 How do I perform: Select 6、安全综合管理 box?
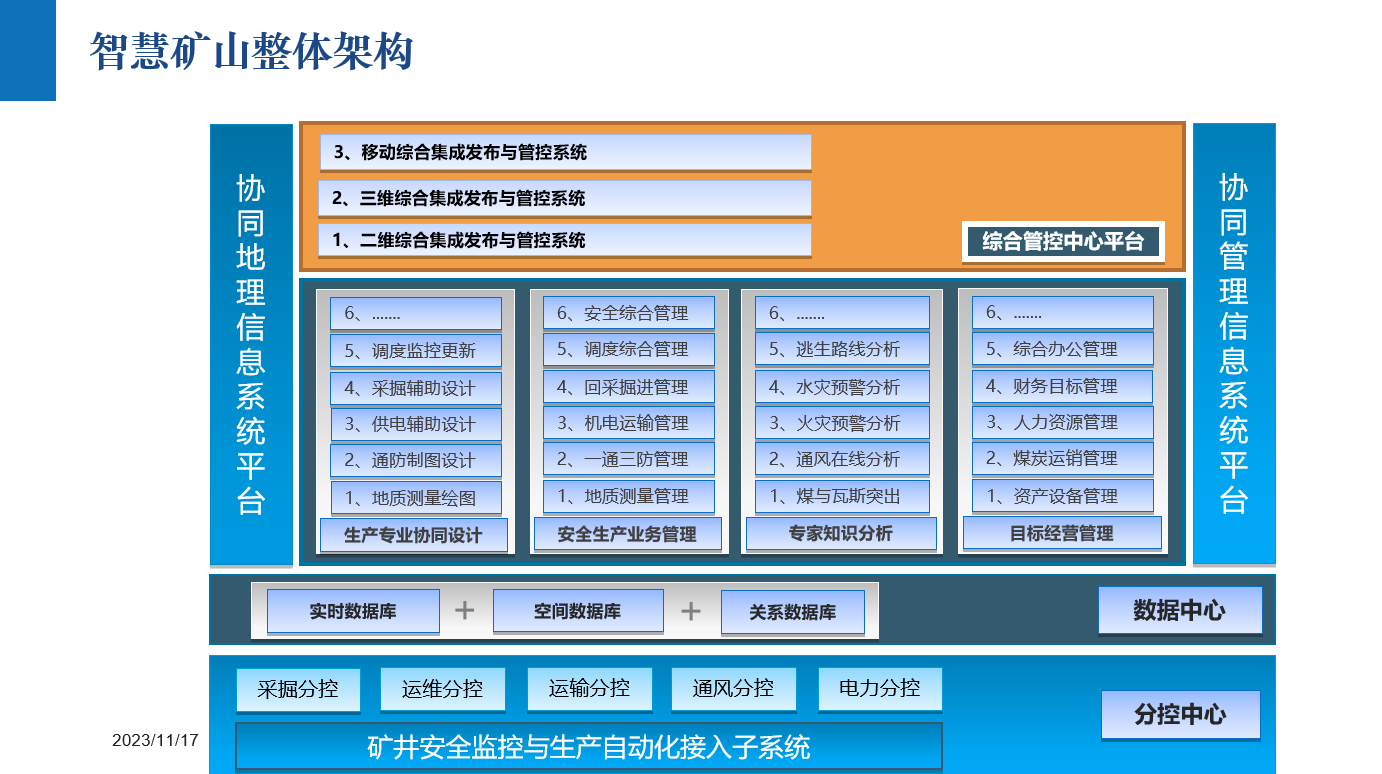pos(629,313)
